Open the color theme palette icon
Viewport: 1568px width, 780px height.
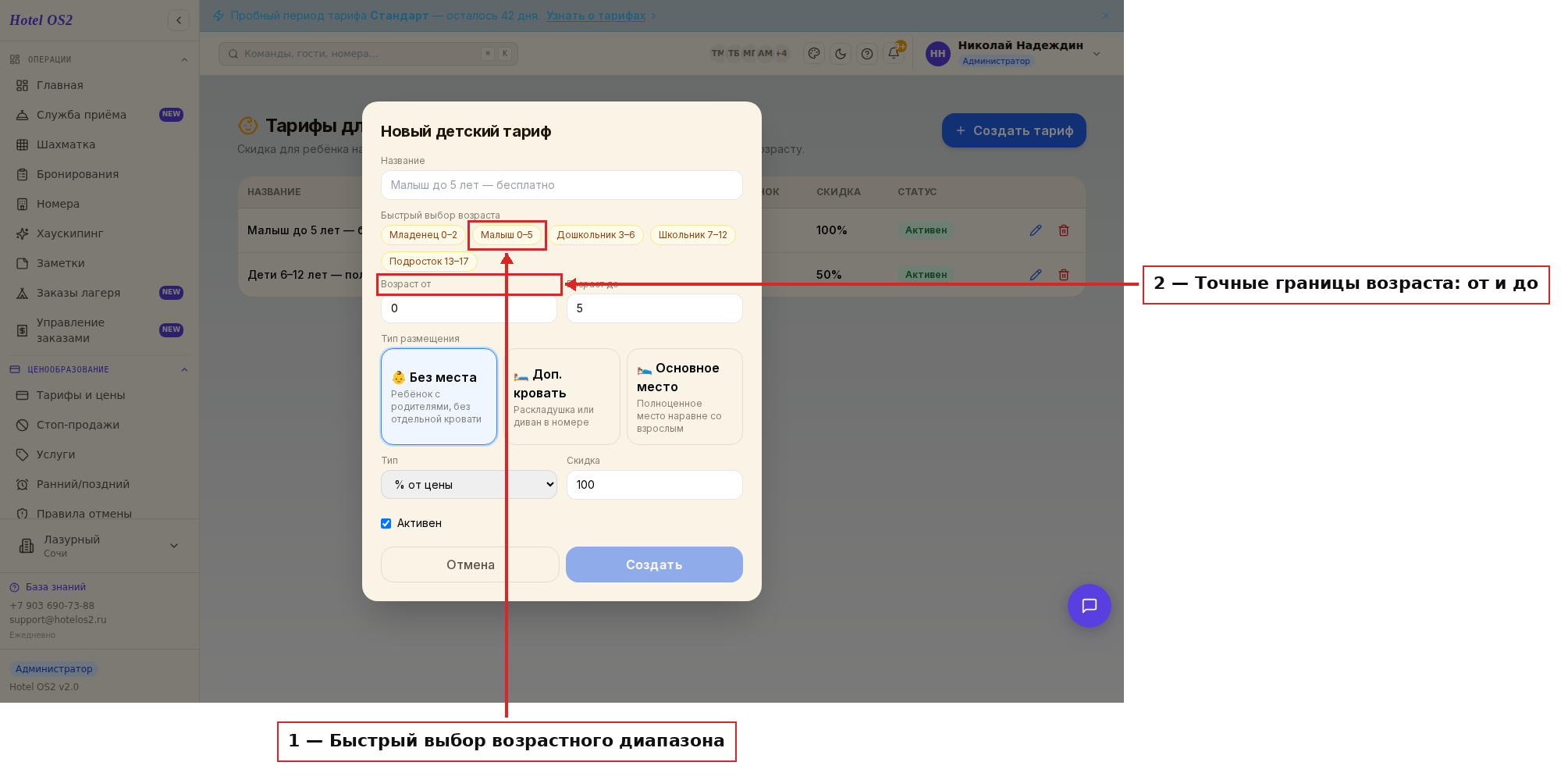click(814, 54)
